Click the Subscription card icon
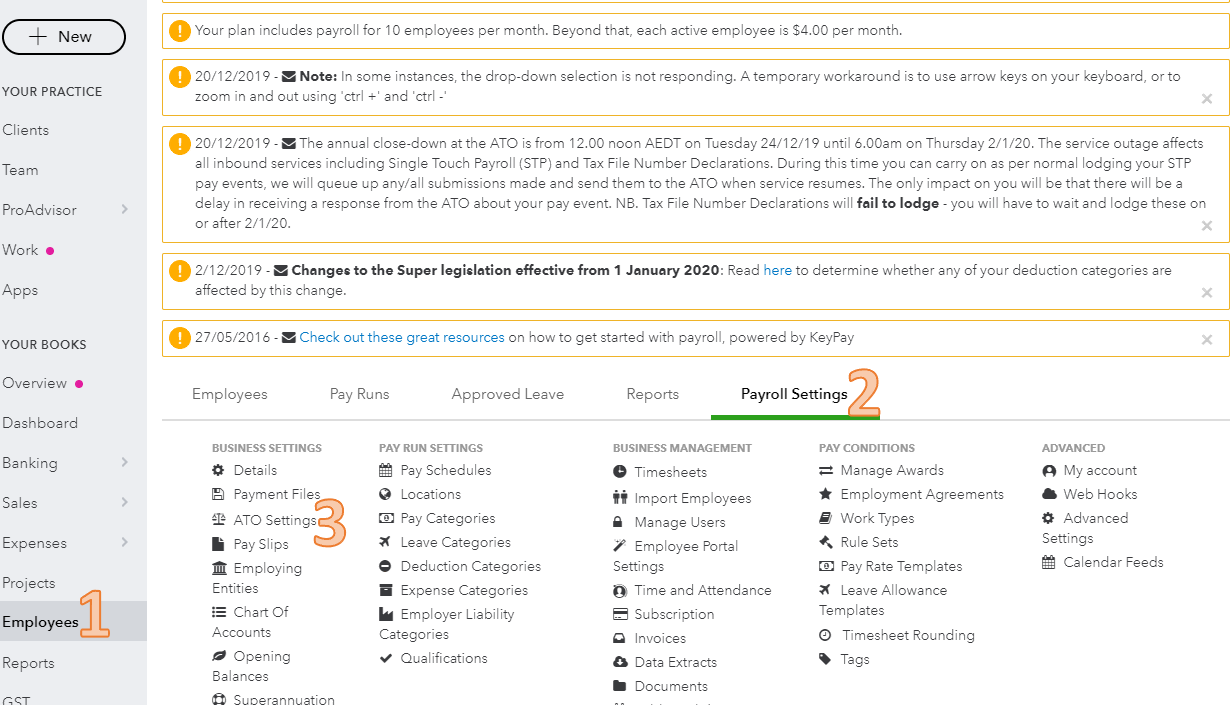This screenshot has width=1231, height=705. 620,614
